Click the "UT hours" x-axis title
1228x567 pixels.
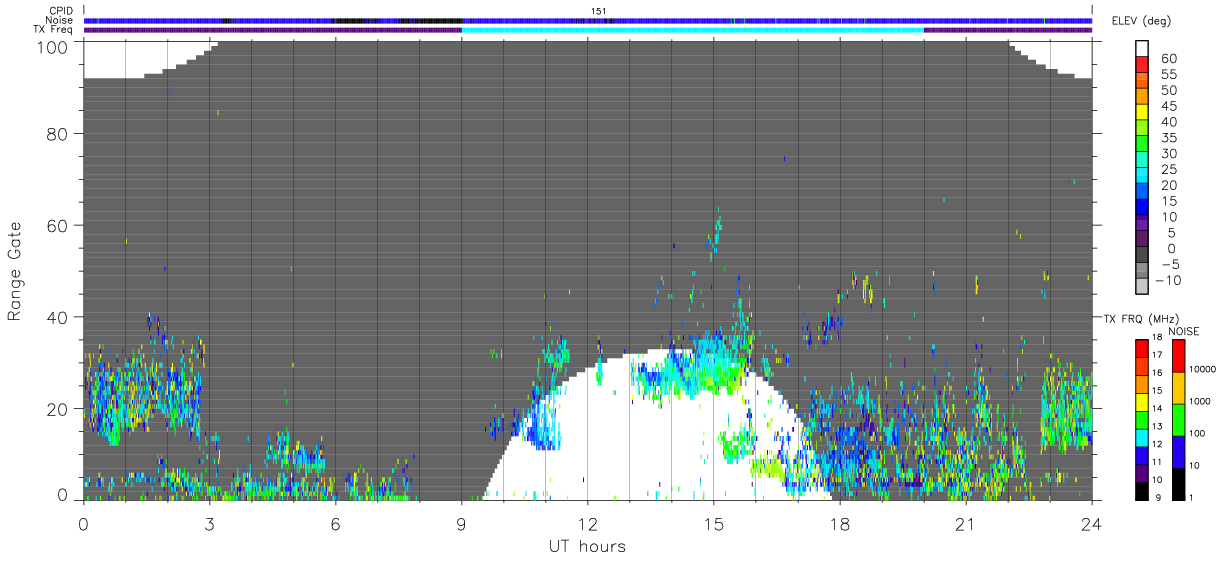coord(586,547)
